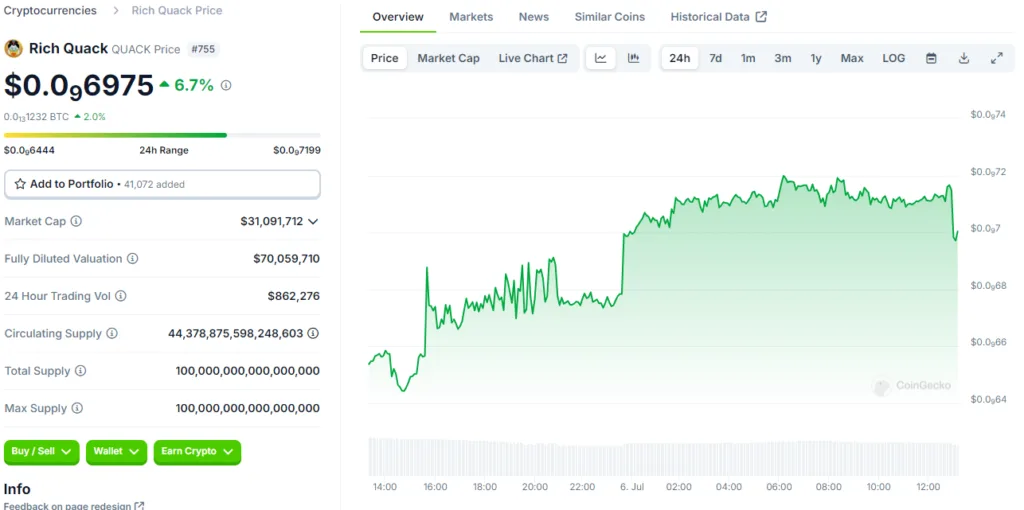Open the Earn Crypto dropdown
Screen dimensions: 1024x510
click(197, 452)
